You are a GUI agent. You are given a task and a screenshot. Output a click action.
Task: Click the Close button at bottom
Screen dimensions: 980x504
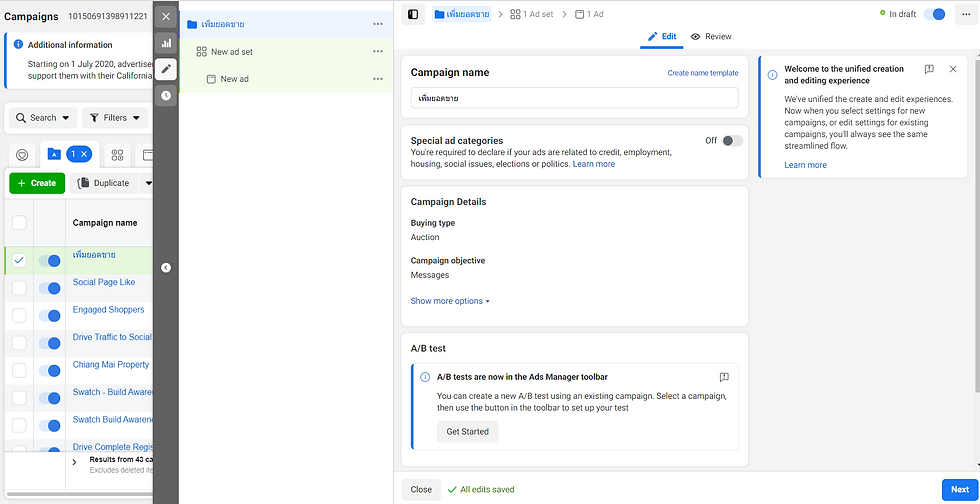(421, 490)
